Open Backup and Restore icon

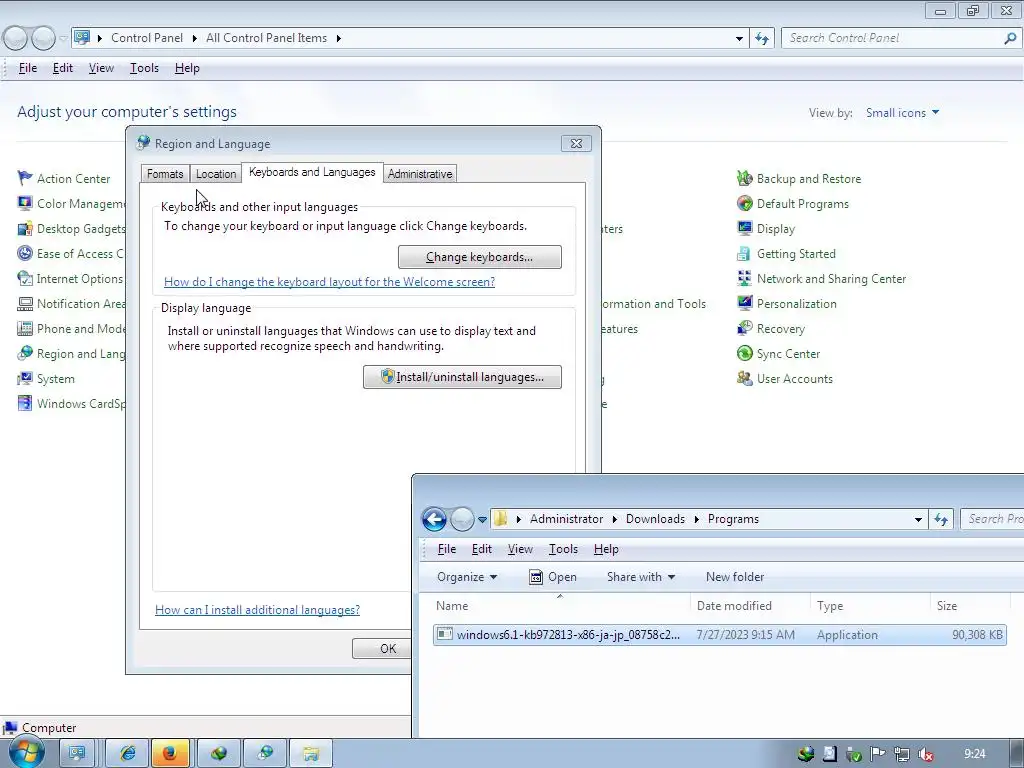[x=744, y=178]
